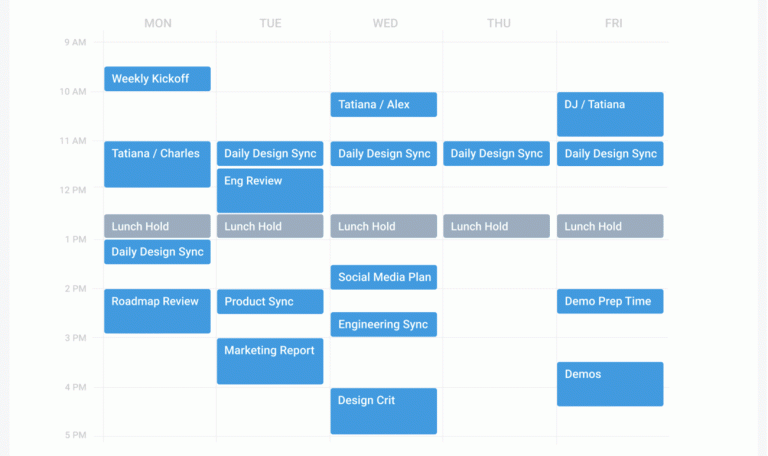This screenshot has width=768, height=456.
Task: Select the Product Sync event
Action: pos(270,302)
